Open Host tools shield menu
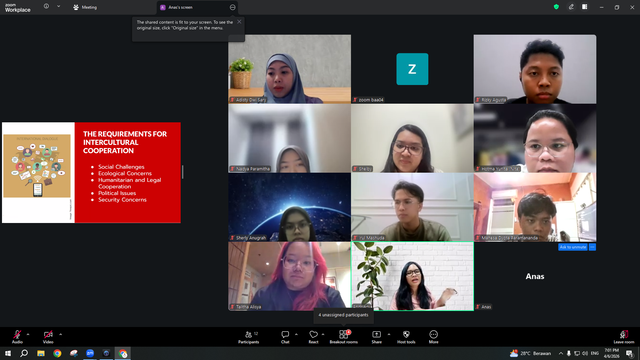The height and width of the screenshot is (360, 640). [x=406, y=337]
